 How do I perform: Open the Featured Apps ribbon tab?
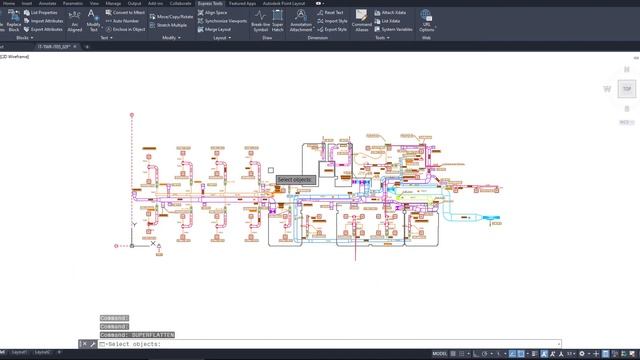pyautogui.click(x=242, y=3)
